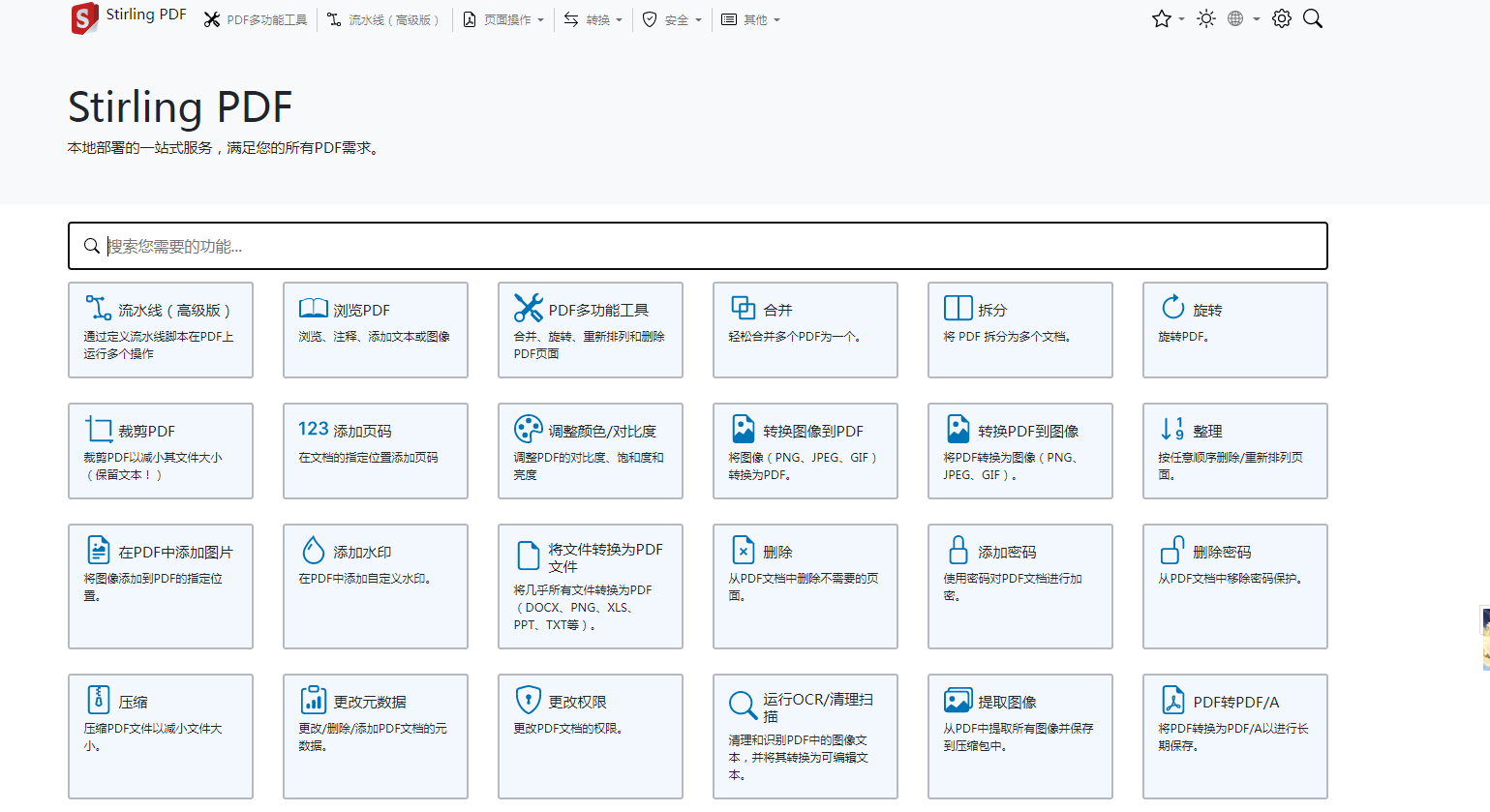Open the 添加密码 lock icon

(958, 550)
